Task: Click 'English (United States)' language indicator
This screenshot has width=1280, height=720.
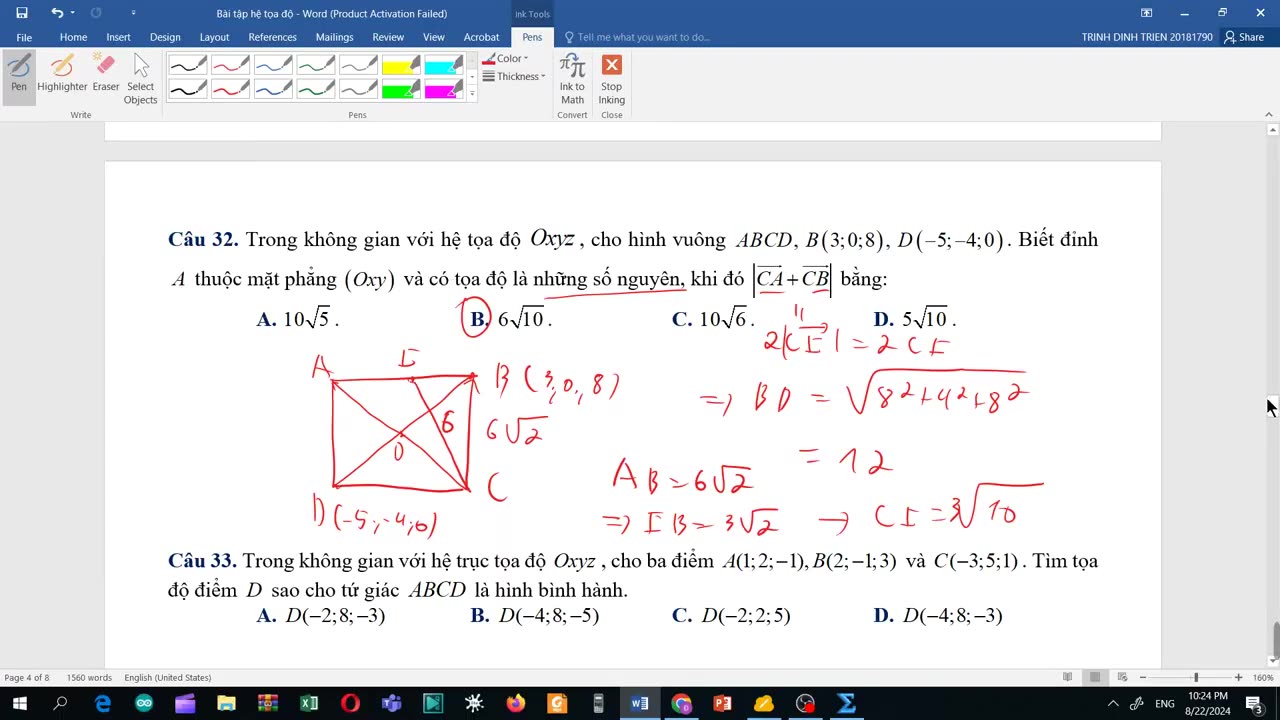Action: point(168,677)
